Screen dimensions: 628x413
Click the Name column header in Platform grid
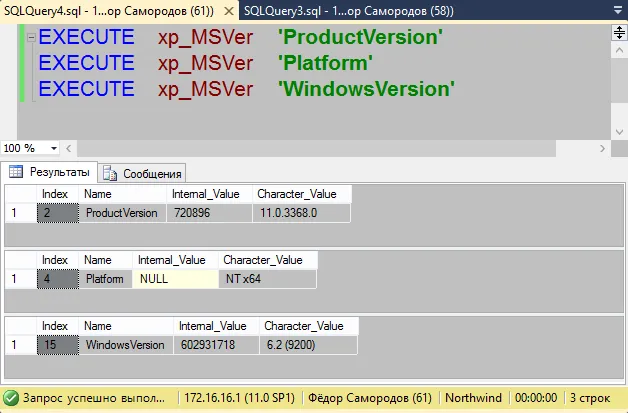tap(98, 260)
